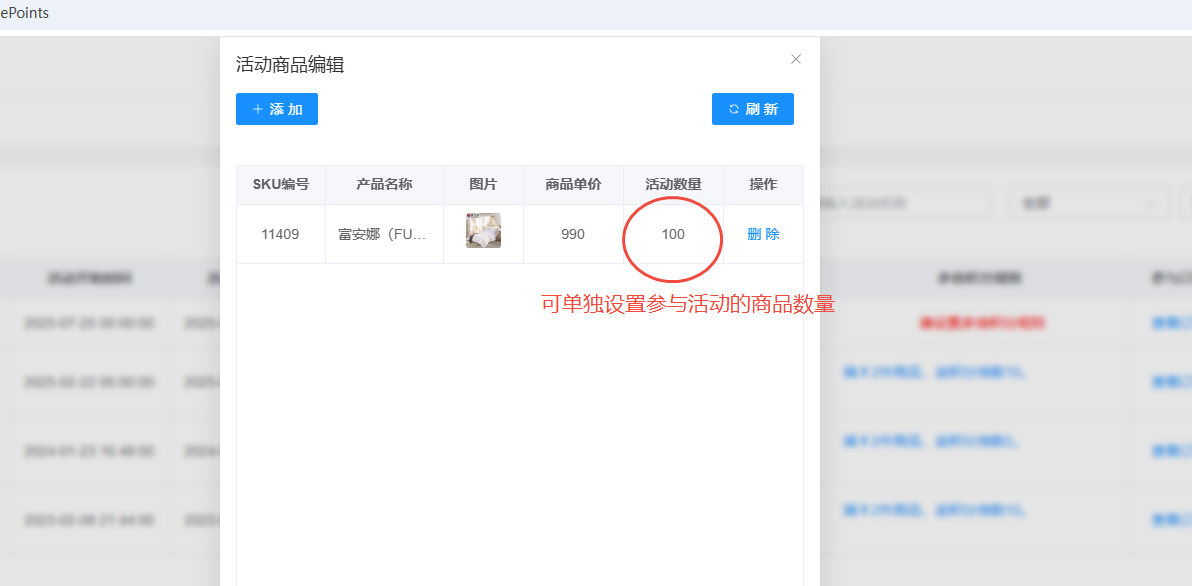
Task: Delete product 11409 via 删除 link
Action: (763, 234)
